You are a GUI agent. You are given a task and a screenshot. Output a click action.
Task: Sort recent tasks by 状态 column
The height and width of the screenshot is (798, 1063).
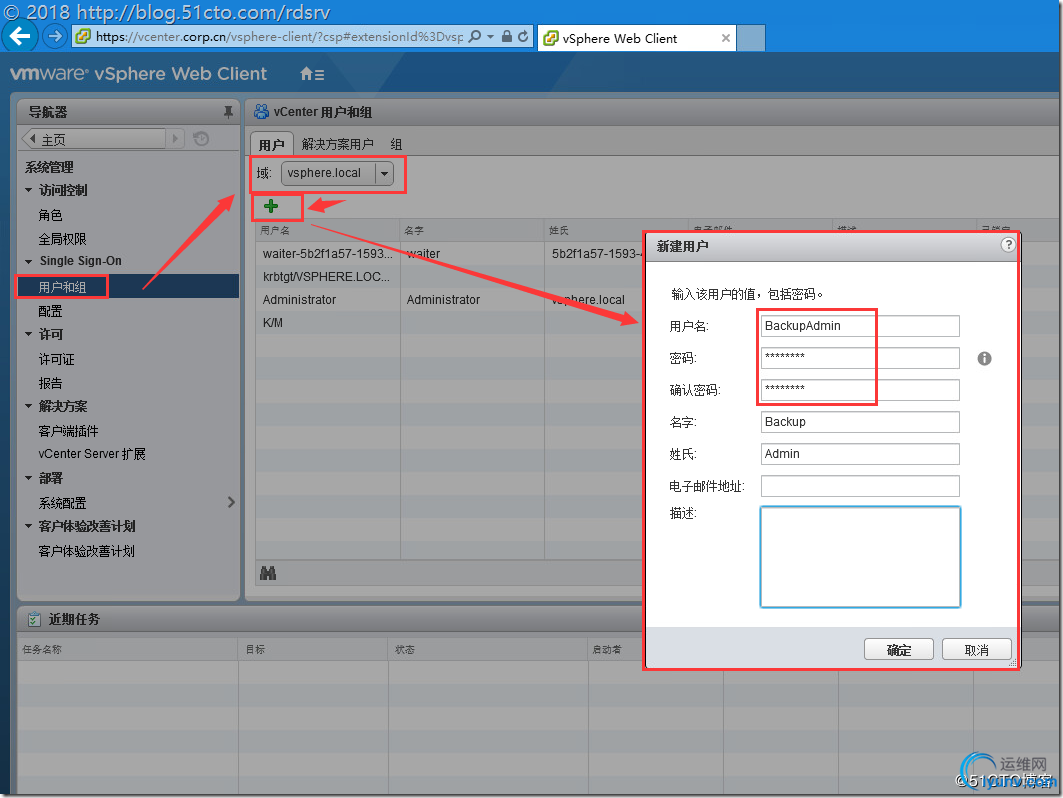(x=489, y=650)
